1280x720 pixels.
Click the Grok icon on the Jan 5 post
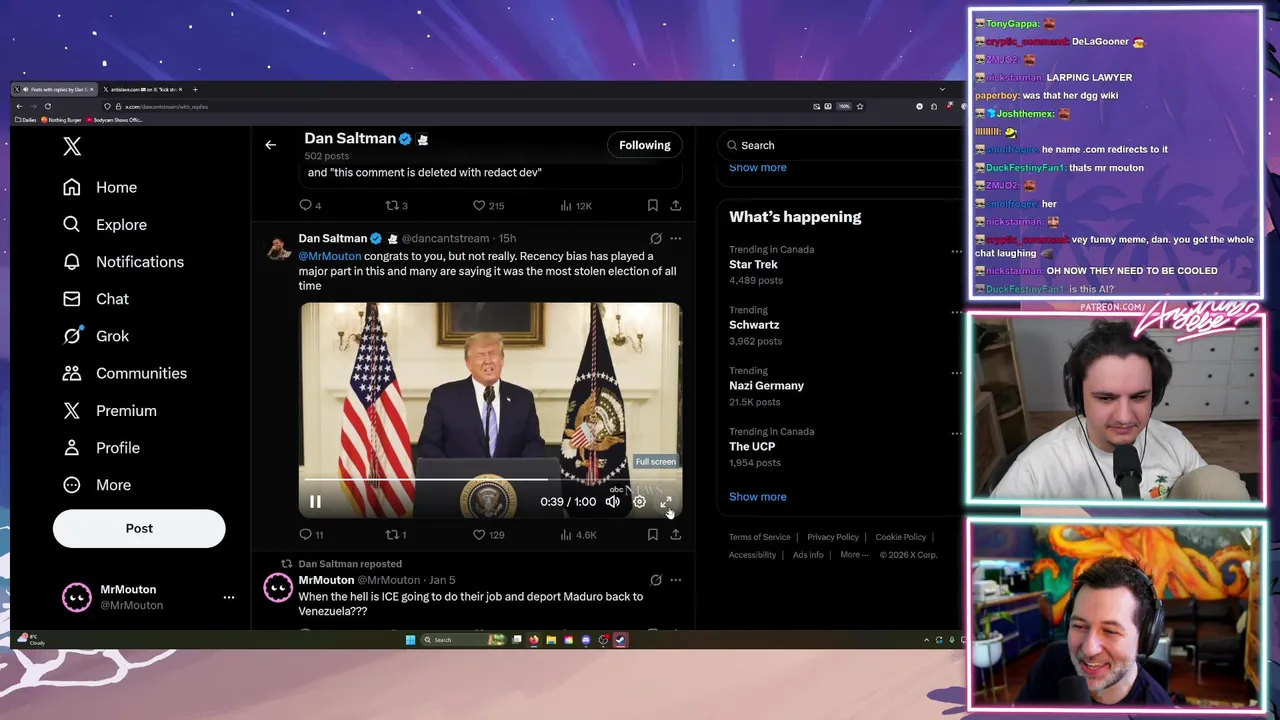point(656,580)
